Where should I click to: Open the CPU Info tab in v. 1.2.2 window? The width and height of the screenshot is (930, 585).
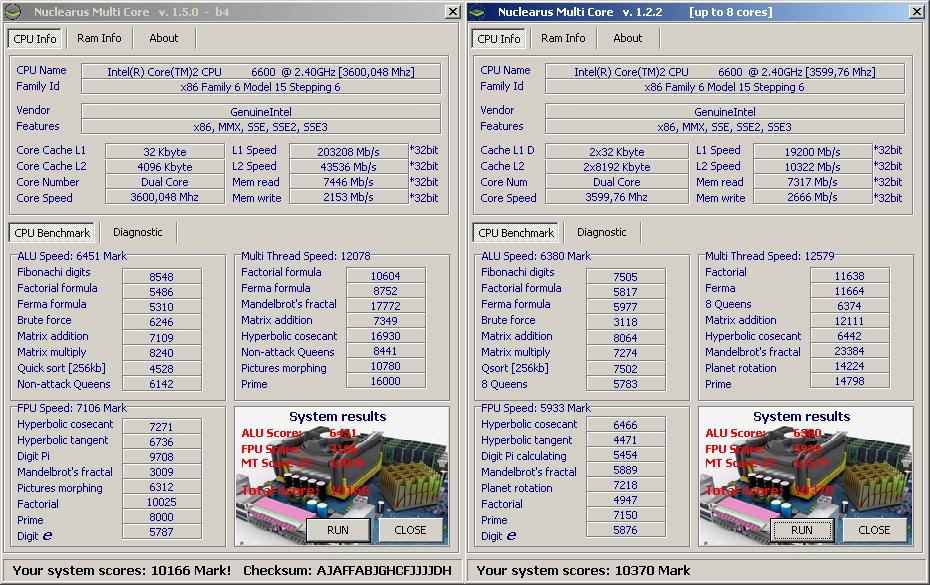[x=499, y=39]
